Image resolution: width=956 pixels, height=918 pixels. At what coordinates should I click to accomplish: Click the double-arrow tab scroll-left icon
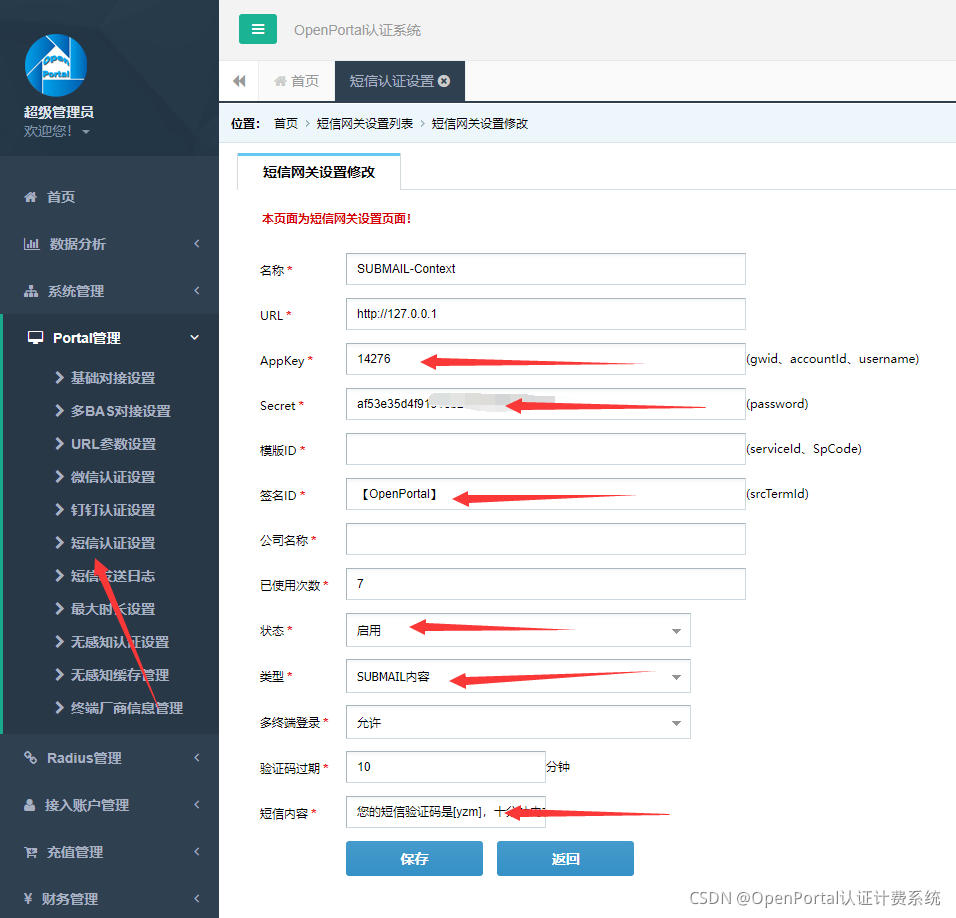click(x=239, y=81)
